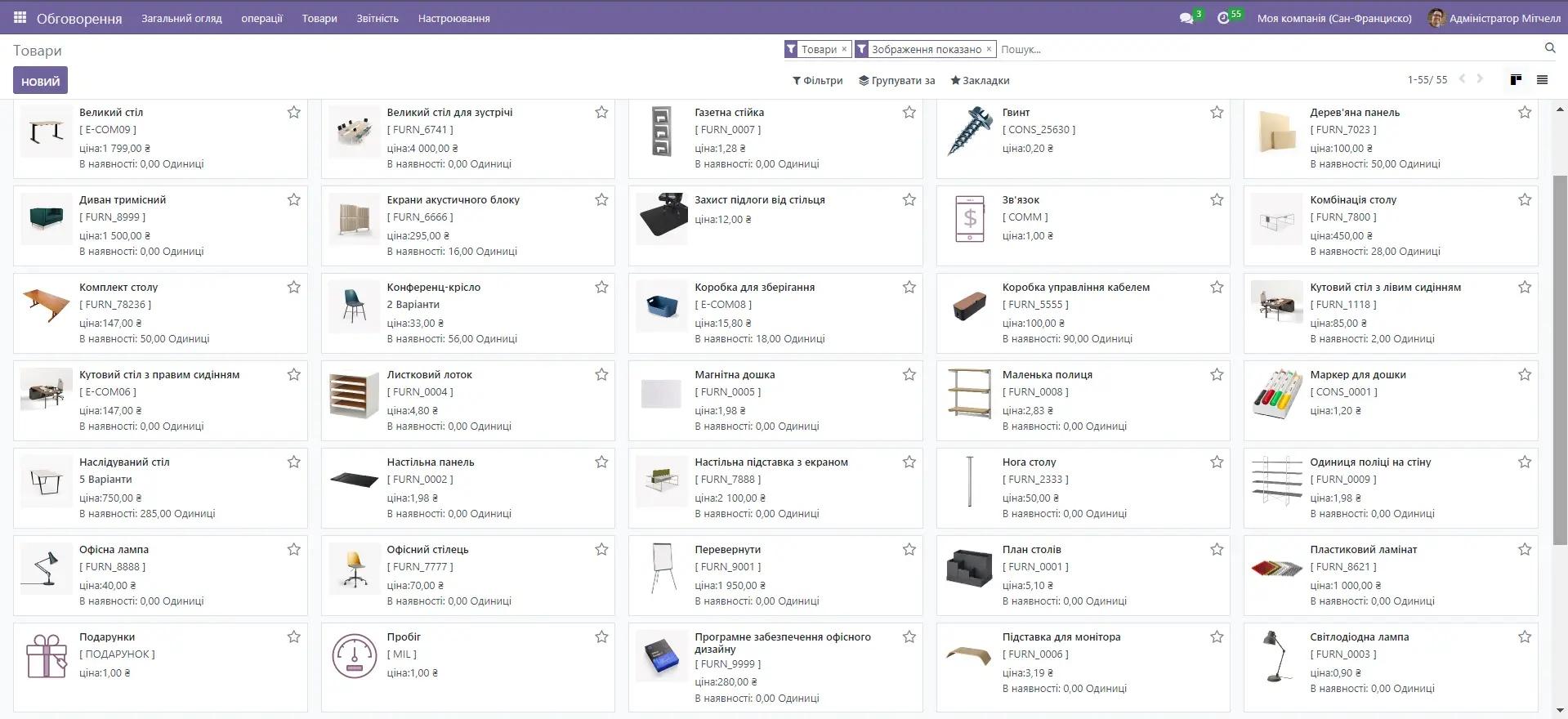Switch to list view
This screenshot has height=719, width=1568.
pos(1542,80)
